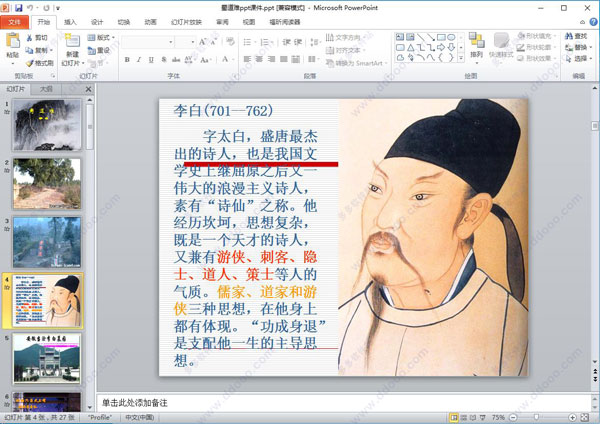The width and height of the screenshot is (600, 424).
Task: Toggle strikethrough text formatting
Action: (x=175, y=59)
